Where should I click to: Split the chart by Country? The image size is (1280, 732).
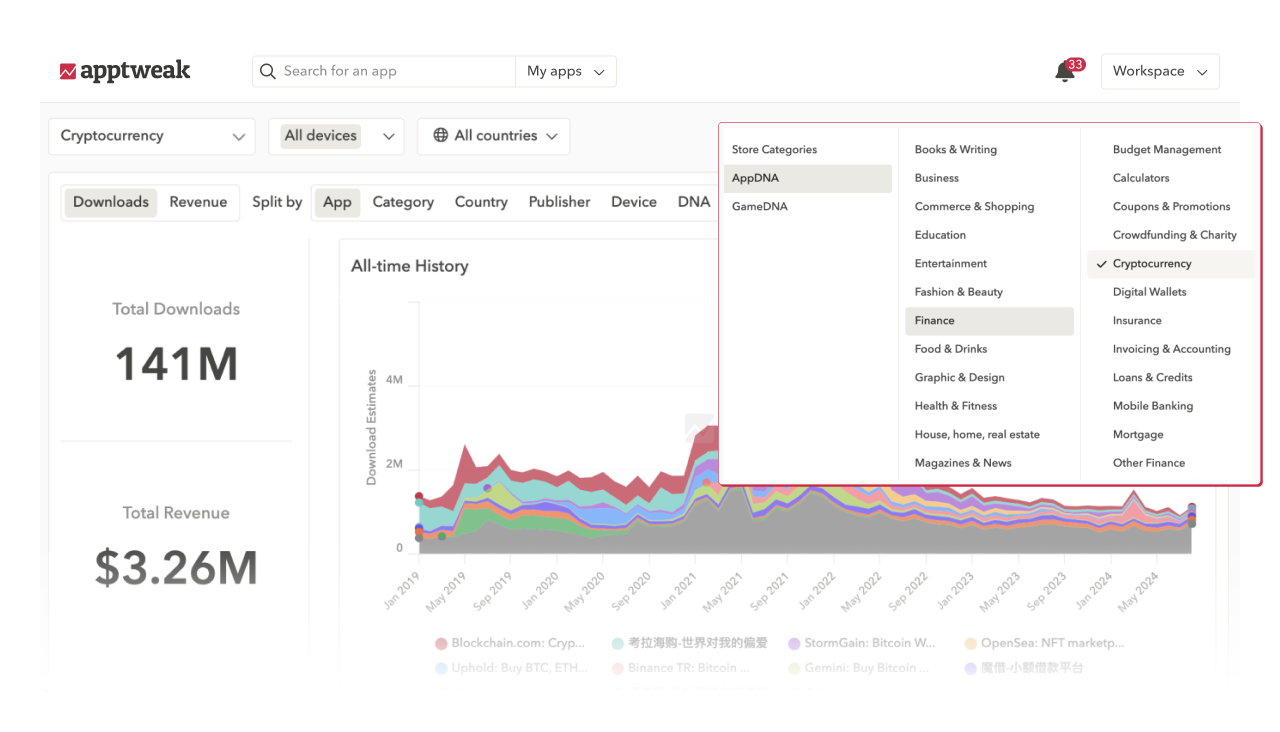[481, 202]
